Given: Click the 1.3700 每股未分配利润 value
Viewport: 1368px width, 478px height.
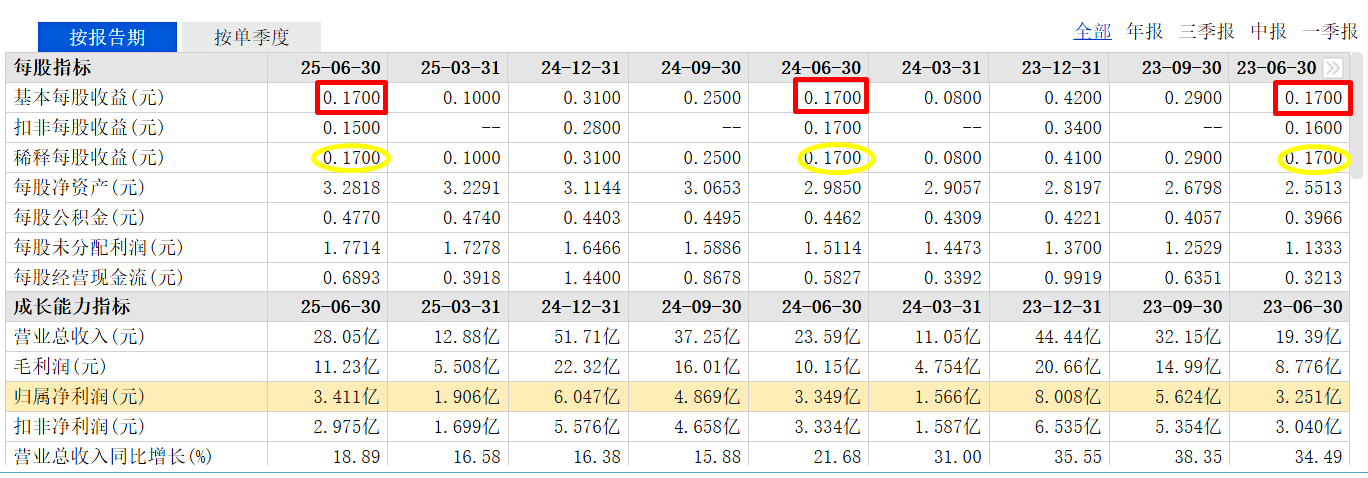Looking at the screenshot, I should point(1072,247).
